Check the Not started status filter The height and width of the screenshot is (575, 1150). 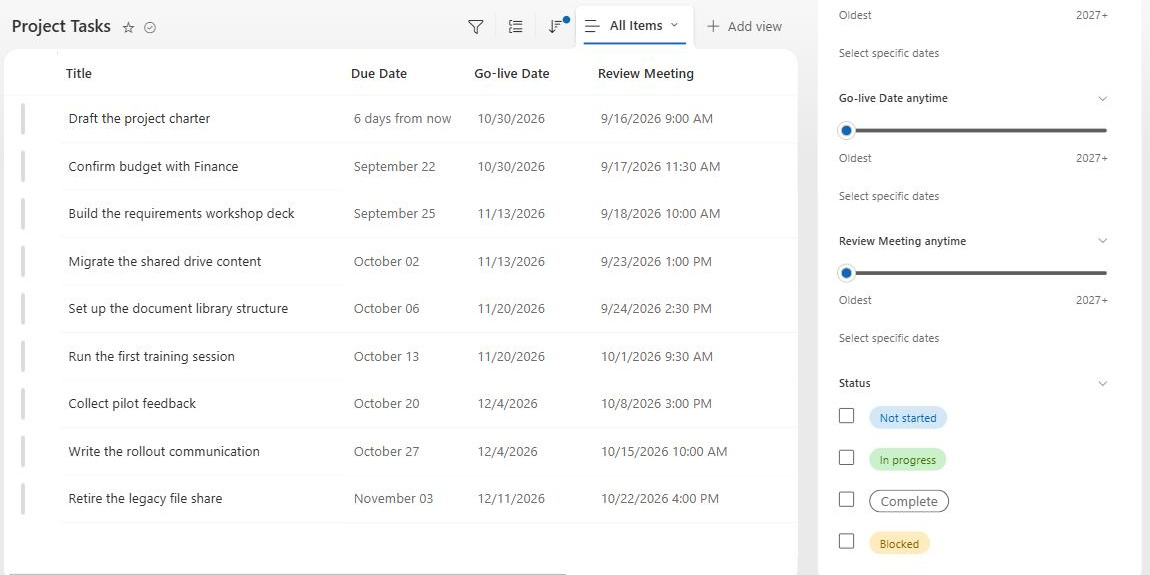(x=846, y=416)
